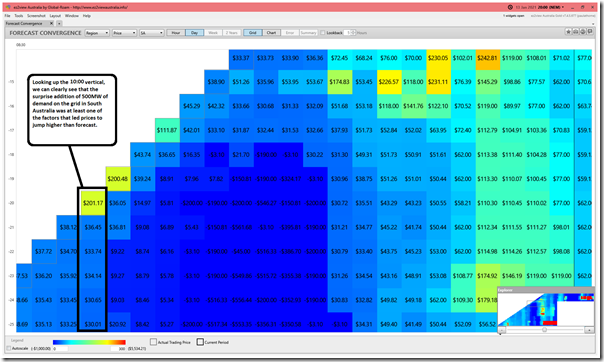Select the 2 Years range button
The image size is (604, 362).
click(231, 33)
